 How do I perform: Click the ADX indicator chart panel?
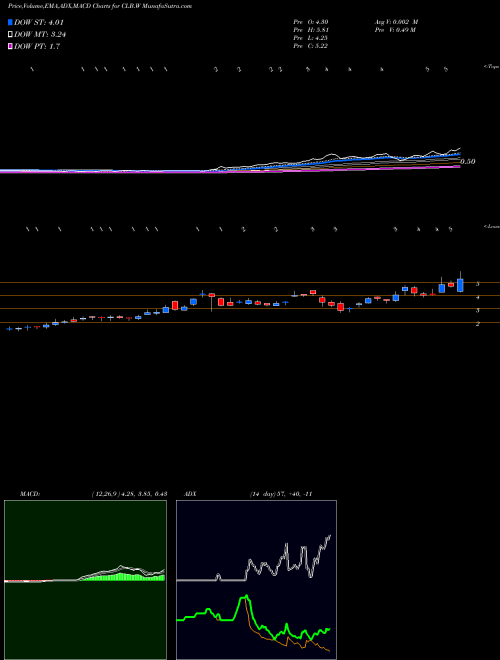(256, 580)
